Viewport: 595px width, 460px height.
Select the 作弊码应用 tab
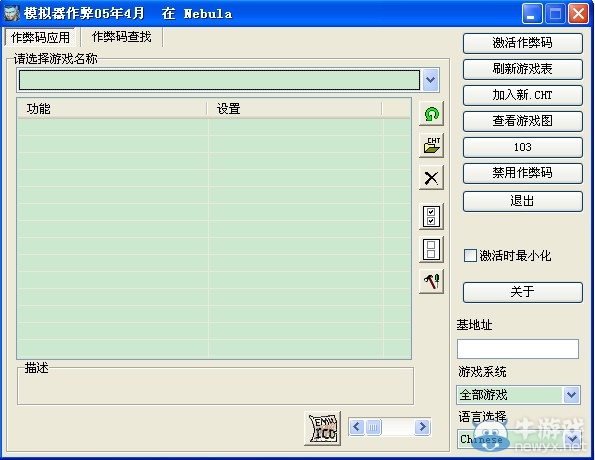pos(40,37)
